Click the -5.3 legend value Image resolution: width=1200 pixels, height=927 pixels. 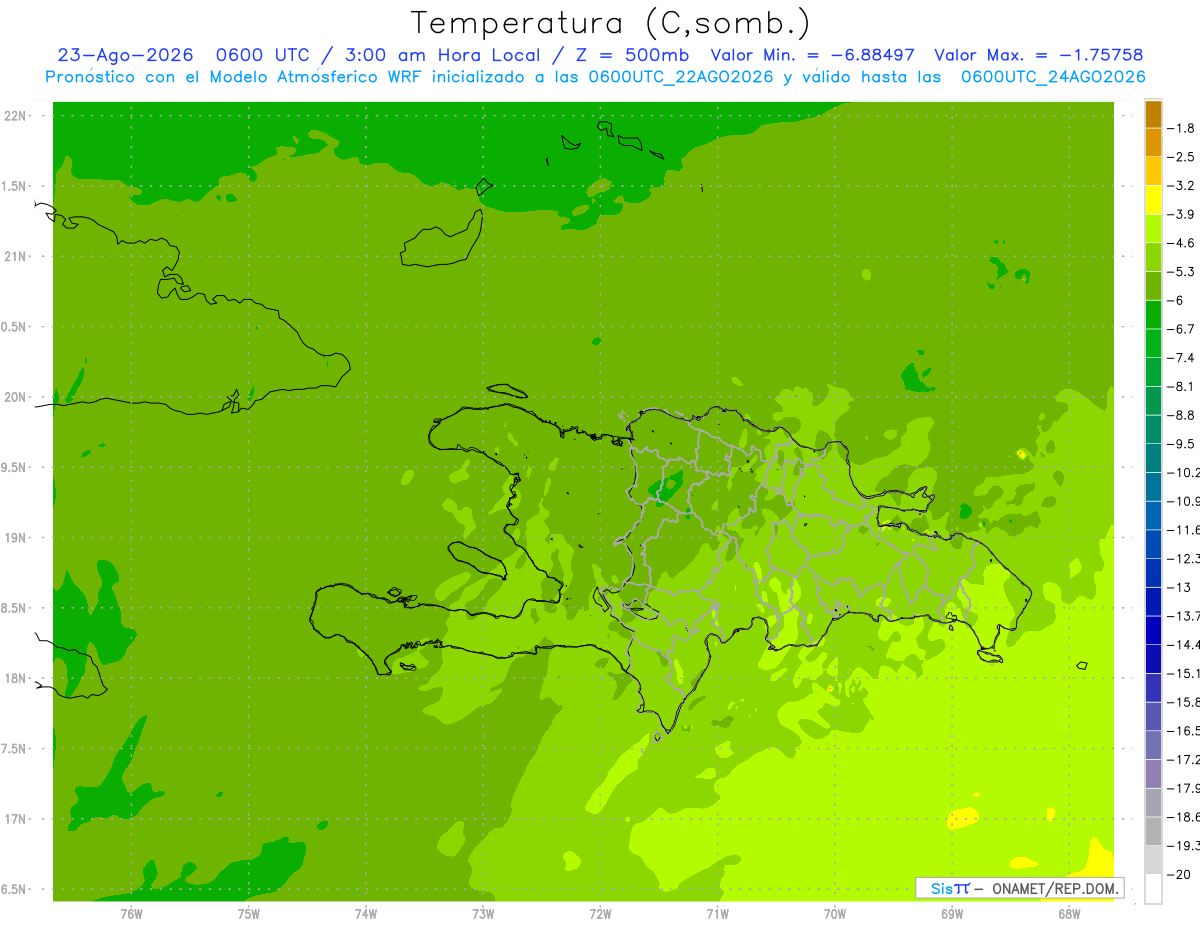(1181, 272)
